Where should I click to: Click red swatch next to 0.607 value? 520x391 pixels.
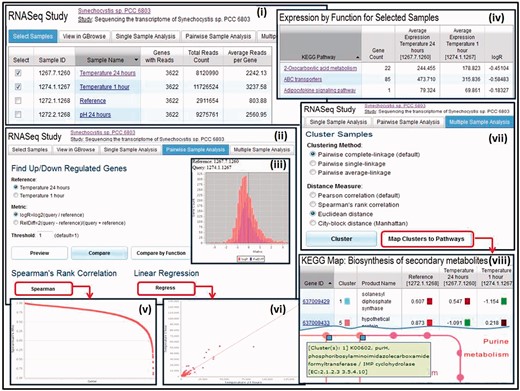pyautogui.click(x=429, y=301)
